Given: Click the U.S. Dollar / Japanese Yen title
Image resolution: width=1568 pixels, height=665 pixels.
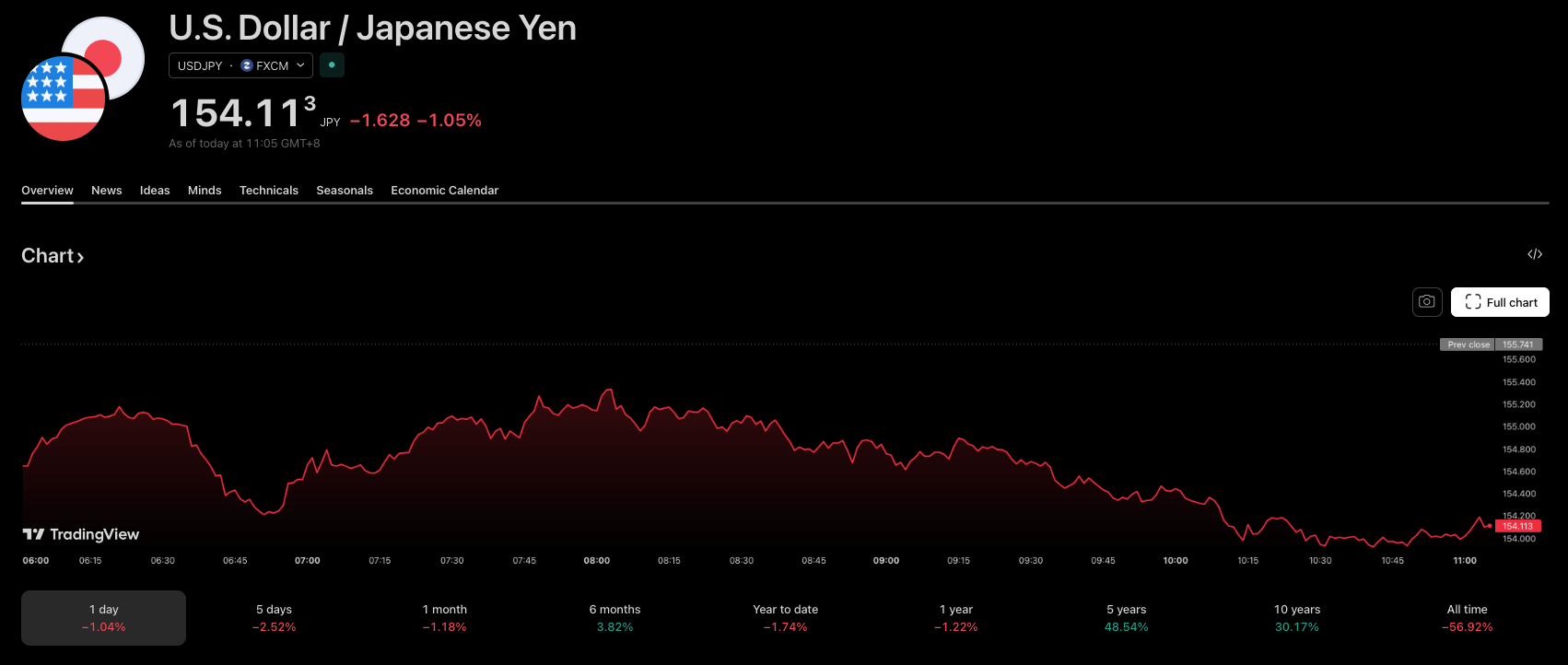Looking at the screenshot, I should (x=373, y=29).
